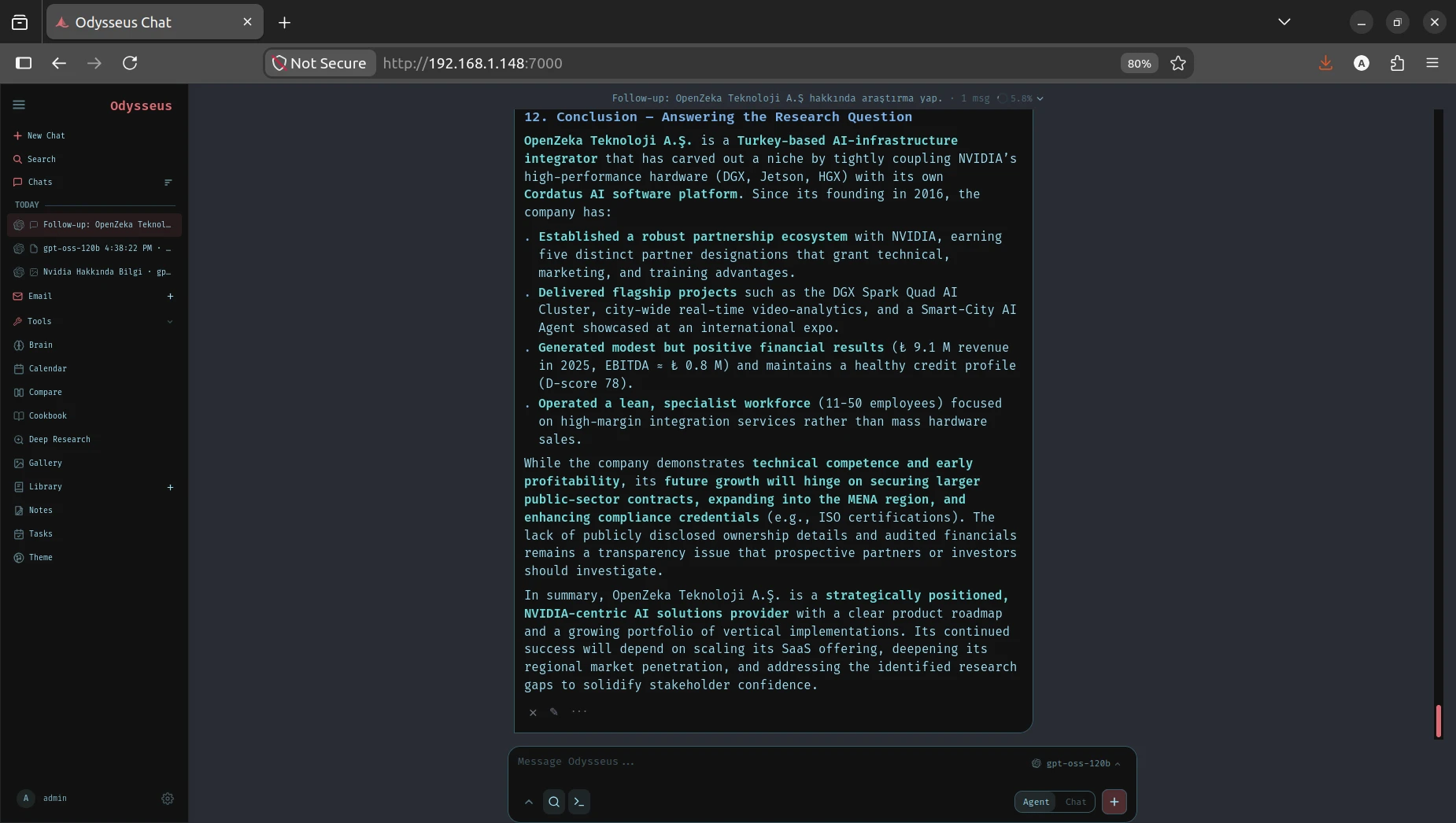Open Email in the sidebar
This screenshot has width=1456, height=823.
click(x=33, y=297)
